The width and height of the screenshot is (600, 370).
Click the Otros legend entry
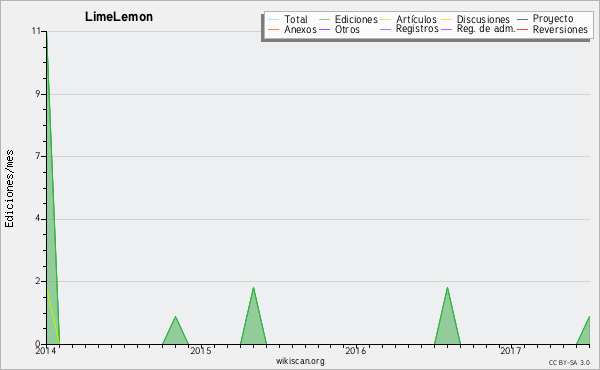339,29
